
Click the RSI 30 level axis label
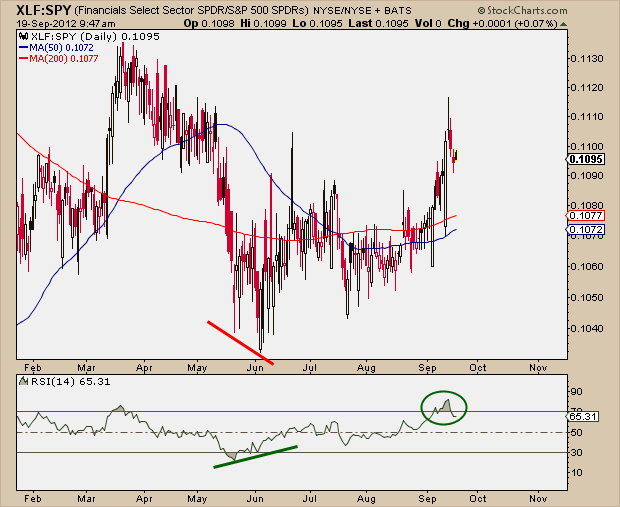point(576,452)
